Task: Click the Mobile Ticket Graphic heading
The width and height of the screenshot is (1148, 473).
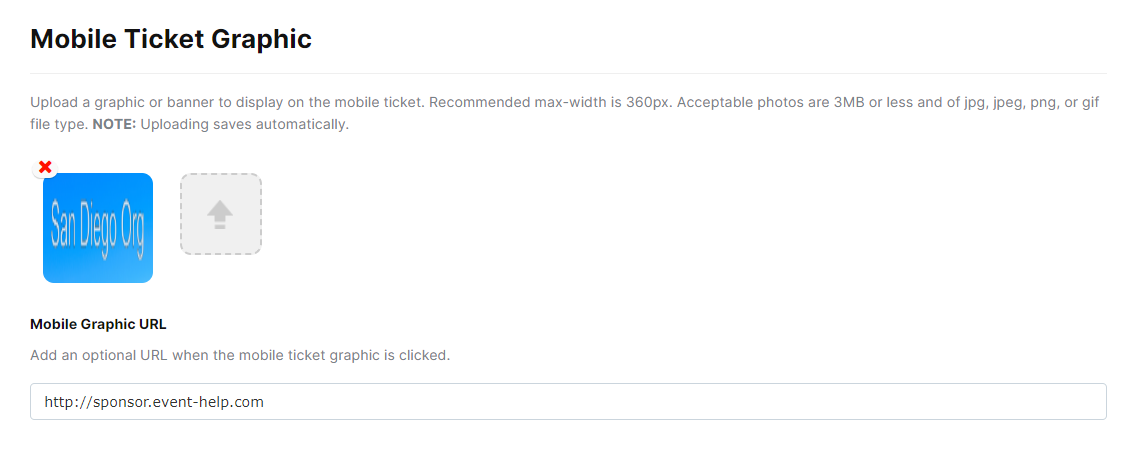Action: [171, 39]
